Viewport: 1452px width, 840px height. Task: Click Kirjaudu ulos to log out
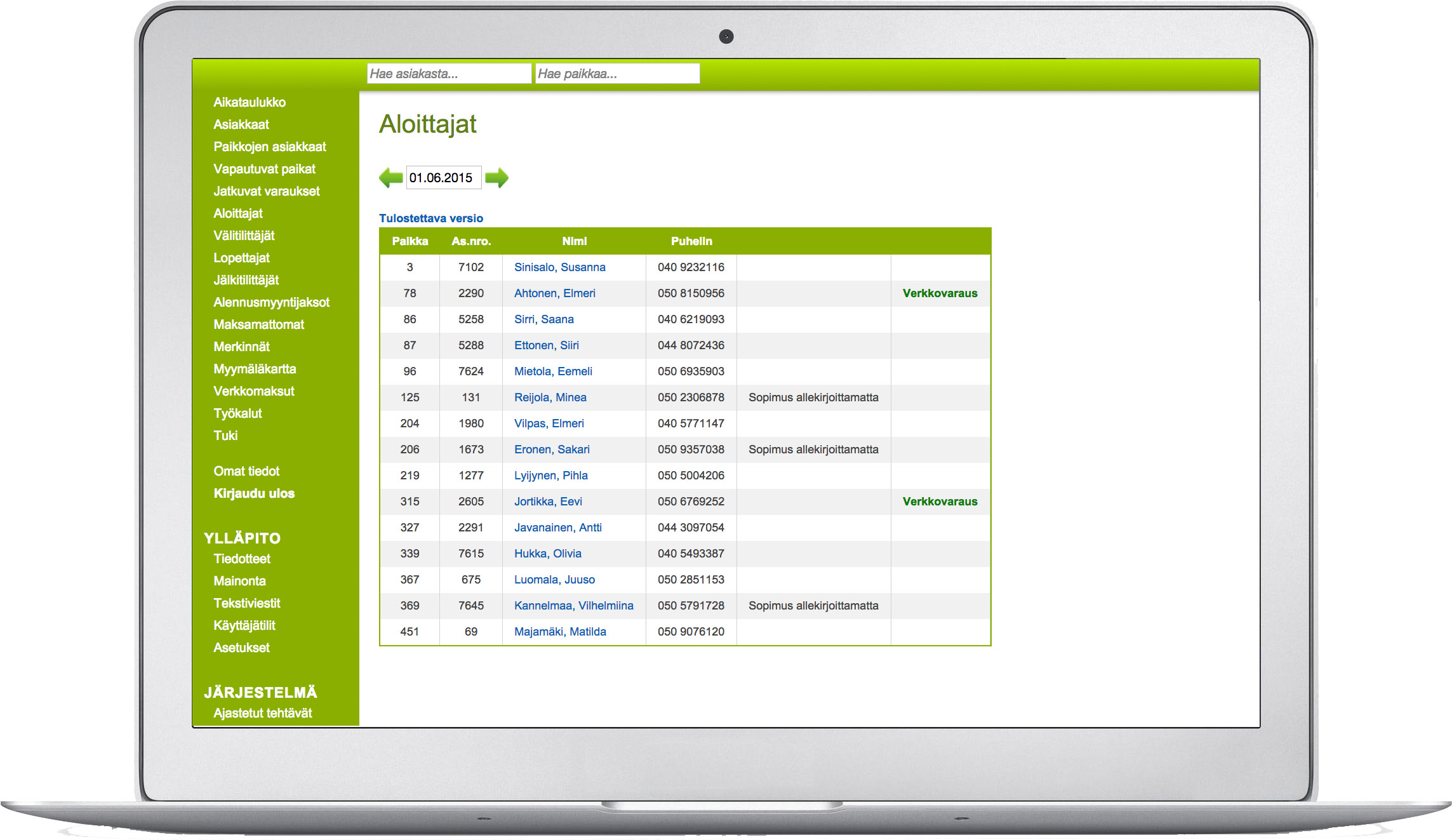254,493
